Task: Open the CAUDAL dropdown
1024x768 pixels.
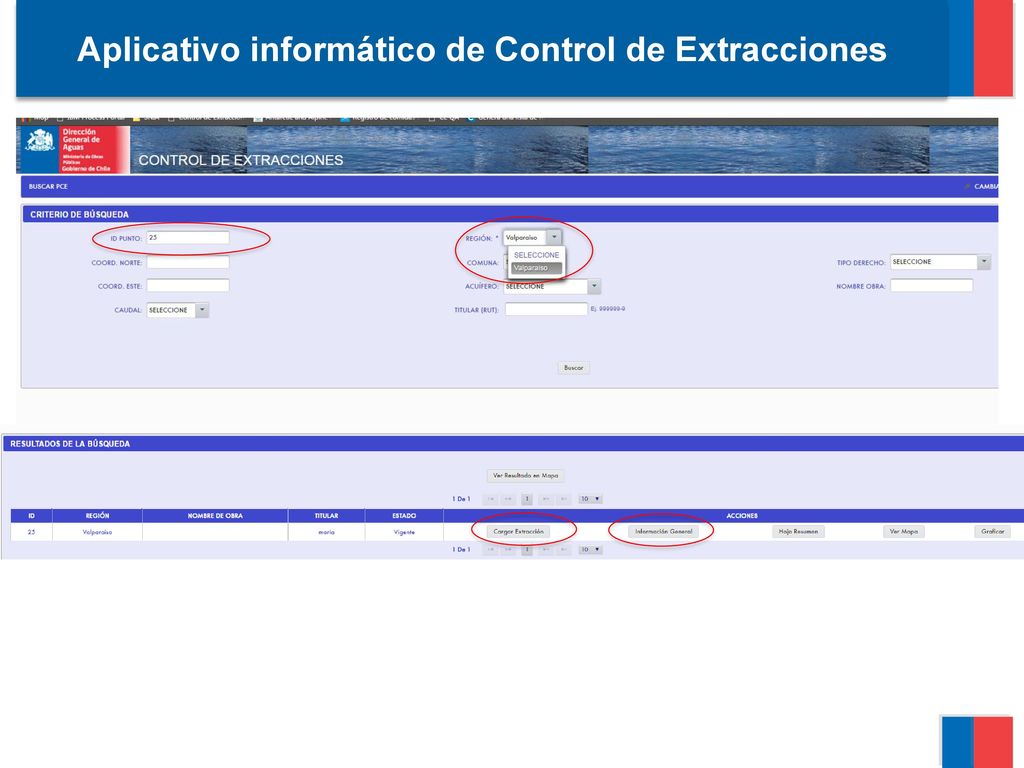Action: pos(178,310)
